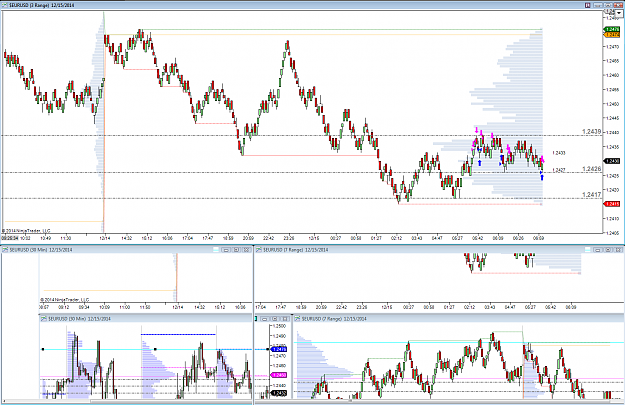Screen dimensions: 625x405
Task: Click the $EURUSD (3 Range) 12/15/2014 title text
Action: coord(41,5)
